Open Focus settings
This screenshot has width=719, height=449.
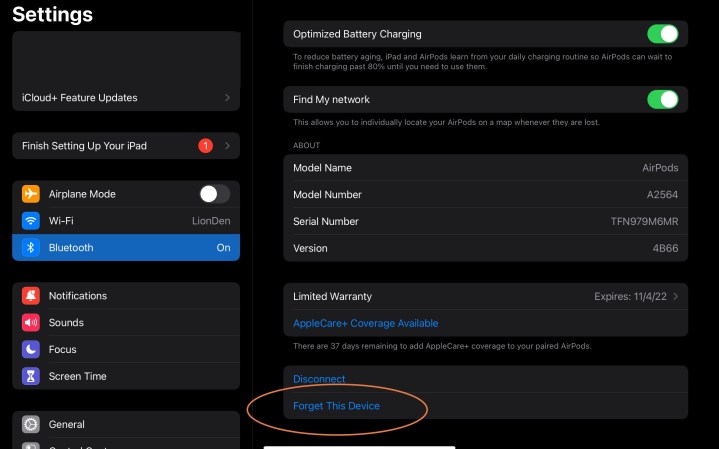pos(126,349)
